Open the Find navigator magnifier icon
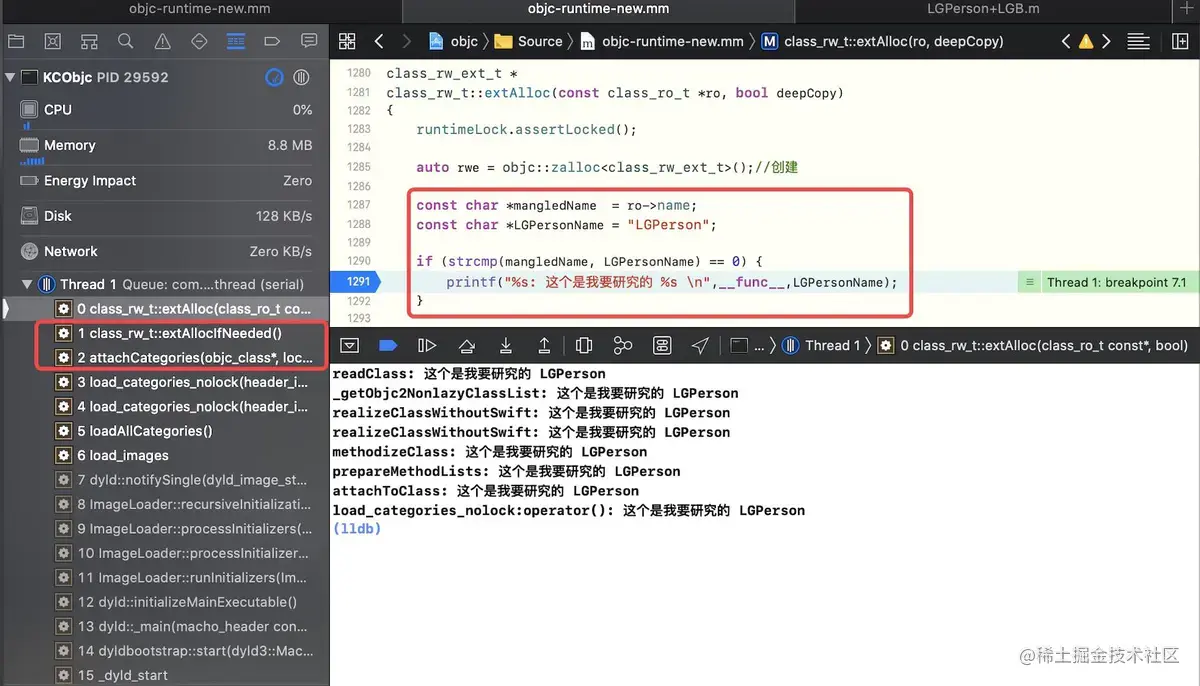This screenshot has height=686, width=1200. tap(125, 41)
